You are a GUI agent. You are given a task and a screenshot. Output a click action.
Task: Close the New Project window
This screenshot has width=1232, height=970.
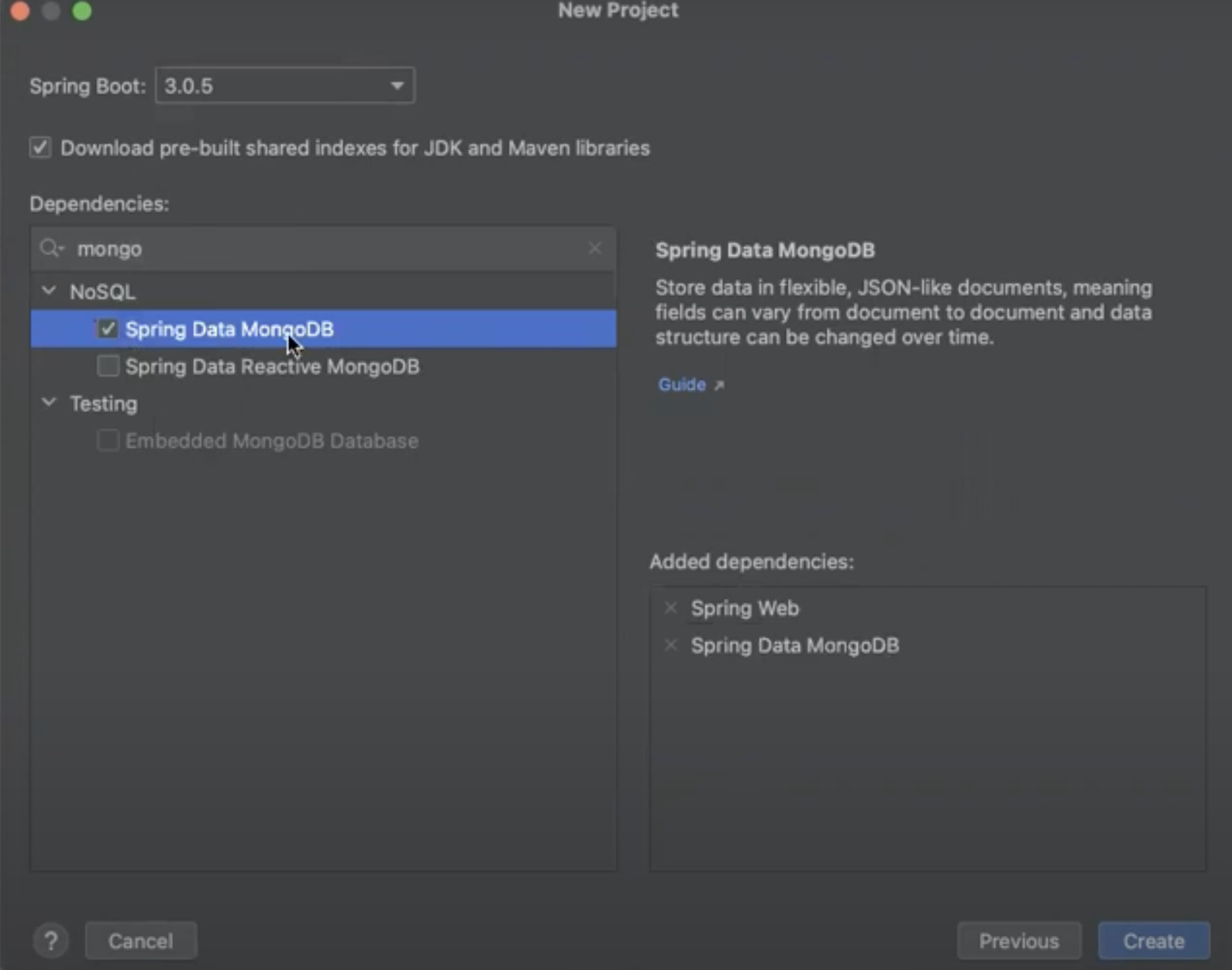[x=20, y=11]
